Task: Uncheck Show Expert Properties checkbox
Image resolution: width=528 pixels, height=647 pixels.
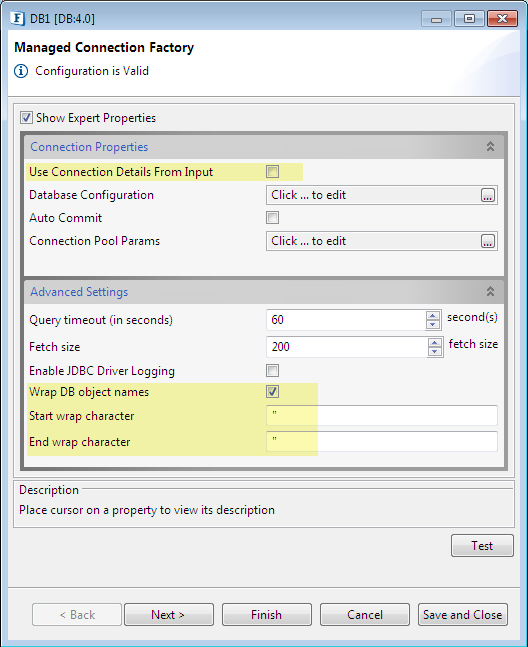Action: click(x=26, y=118)
